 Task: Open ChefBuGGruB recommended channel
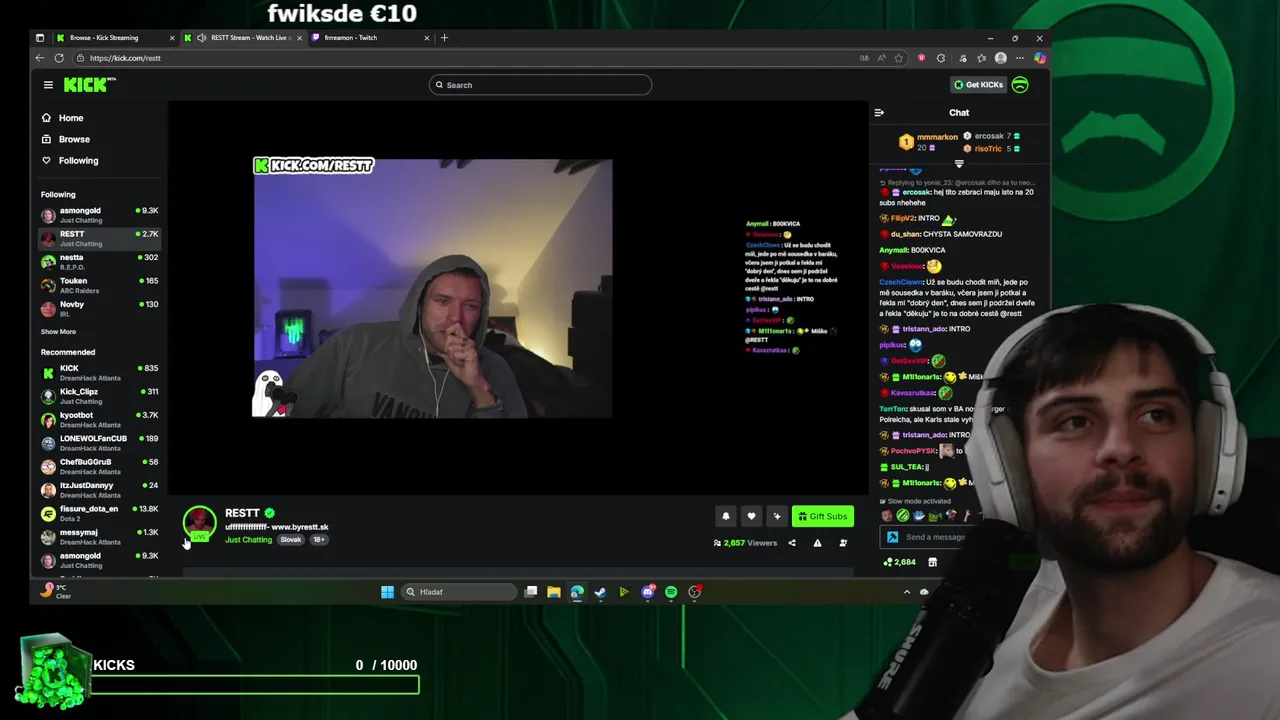[99, 466]
